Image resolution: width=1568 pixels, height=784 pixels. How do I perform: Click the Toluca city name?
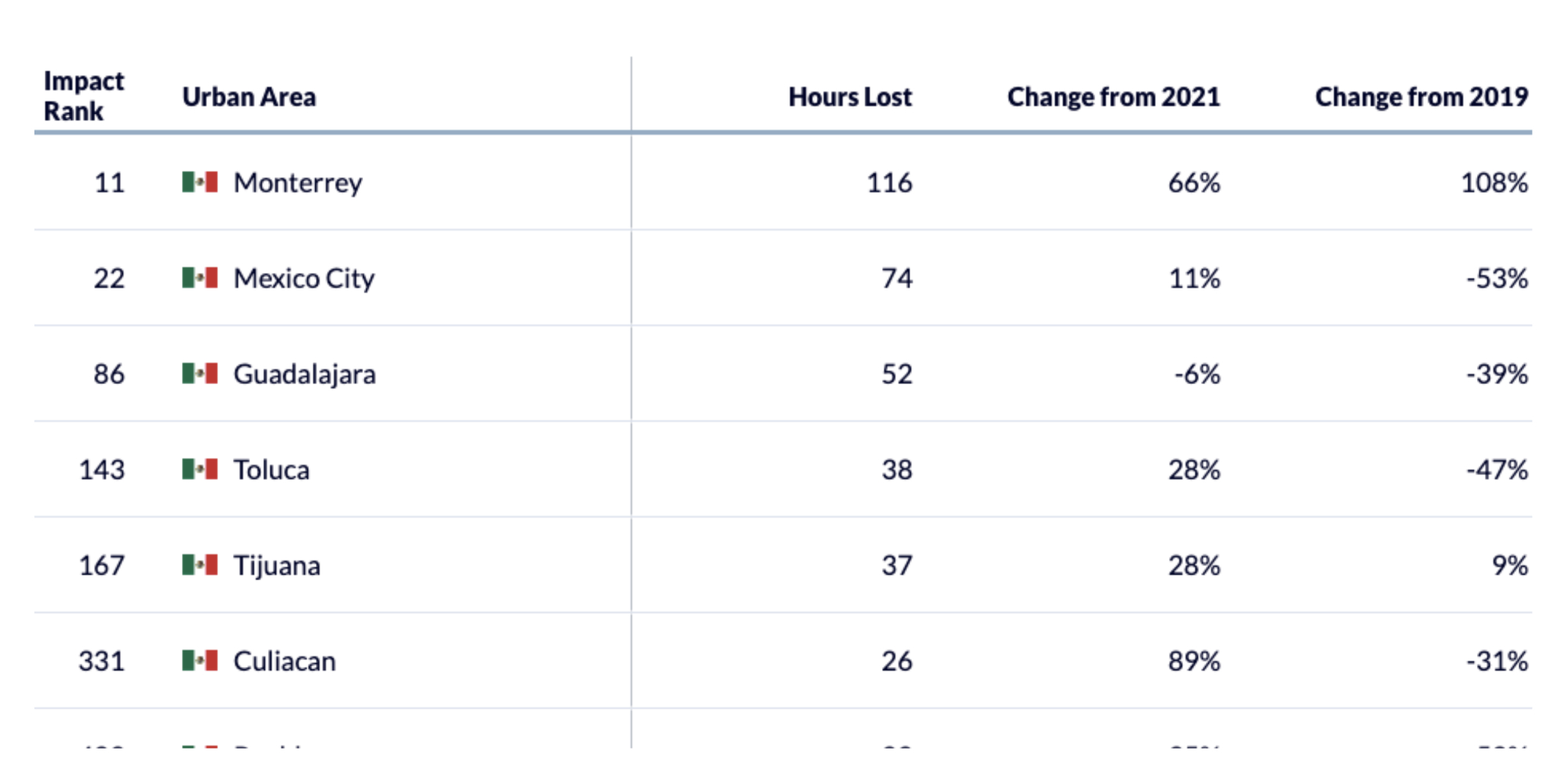click(x=271, y=470)
